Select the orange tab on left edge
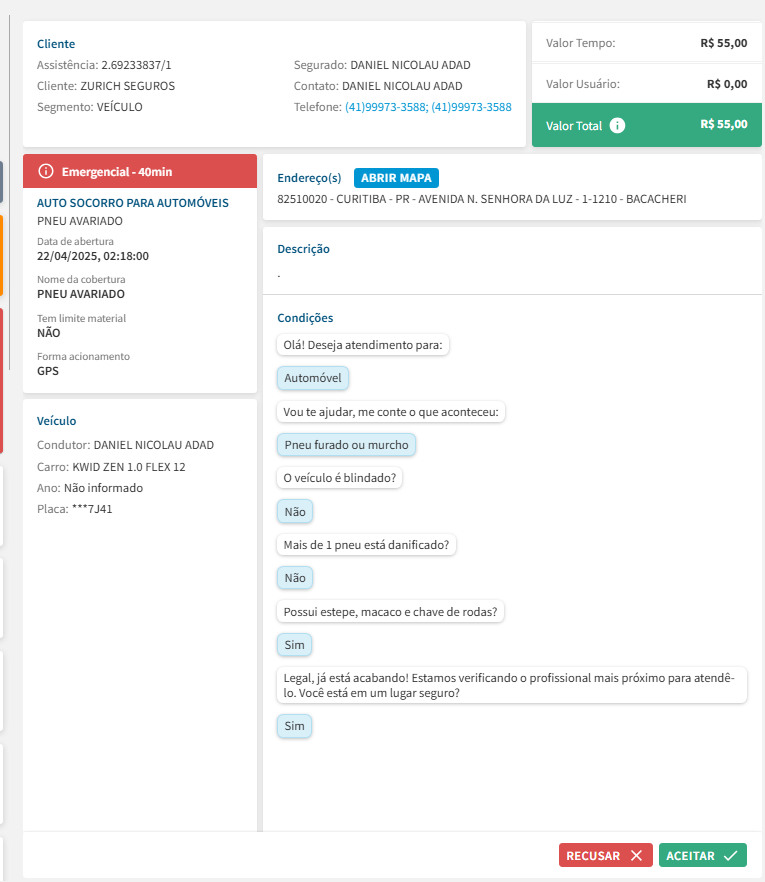 point(1,255)
